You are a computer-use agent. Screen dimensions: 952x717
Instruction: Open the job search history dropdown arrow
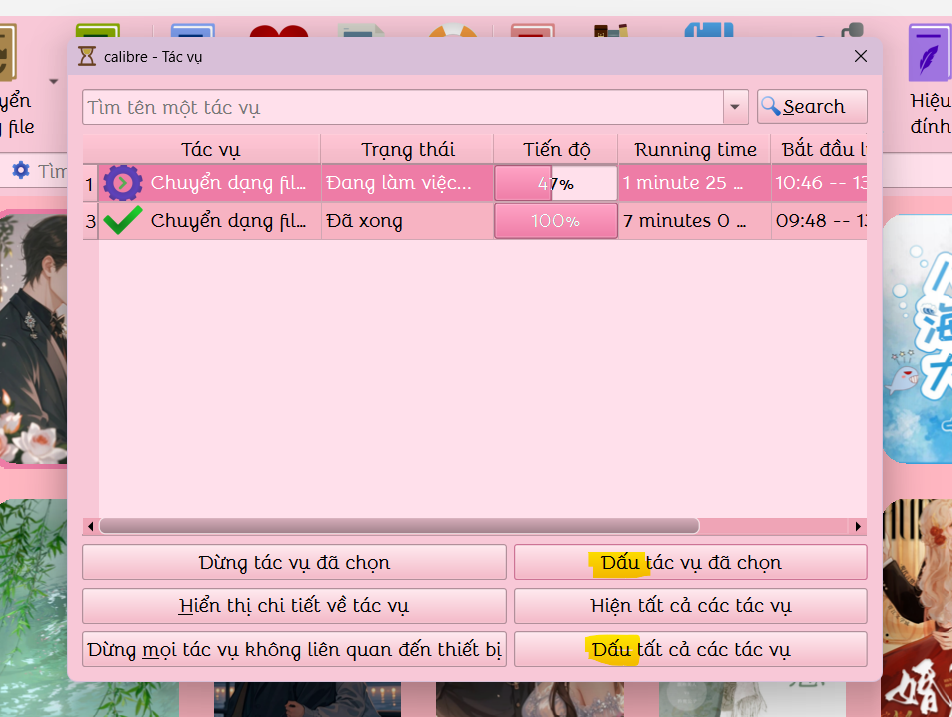point(735,107)
